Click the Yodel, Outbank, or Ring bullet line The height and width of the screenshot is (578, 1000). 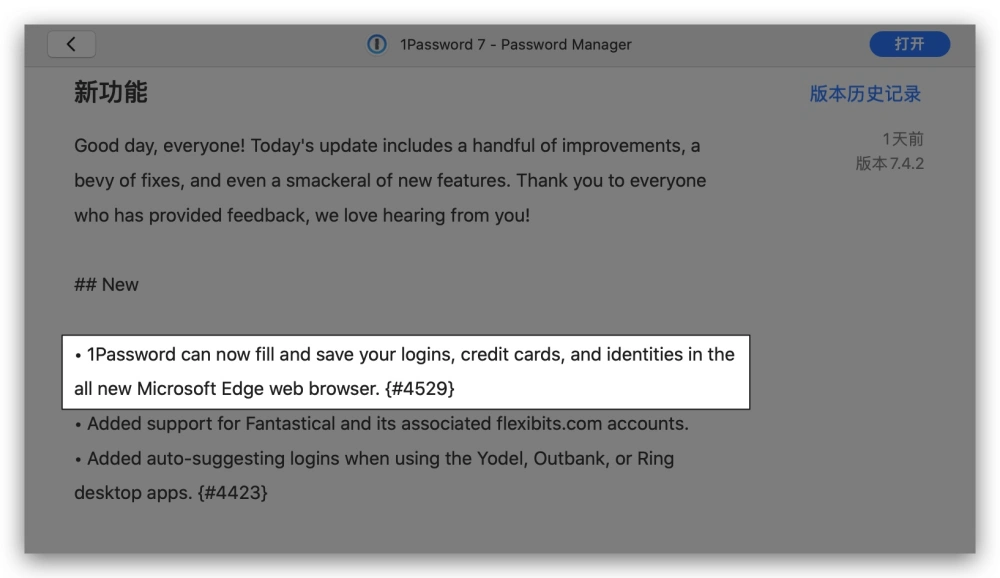[374, 459]
